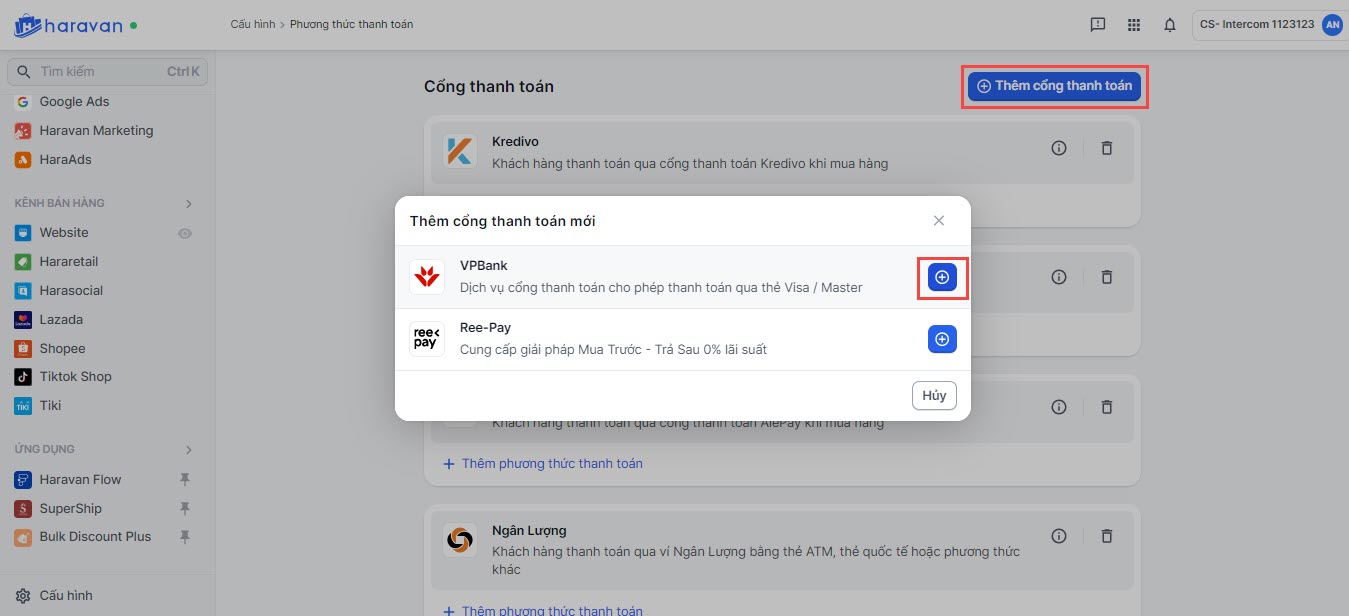Click Thêm cổng thanh toán button
Image resolution: width=1349 pixels, height=616 pixels.
point(1054,86)
